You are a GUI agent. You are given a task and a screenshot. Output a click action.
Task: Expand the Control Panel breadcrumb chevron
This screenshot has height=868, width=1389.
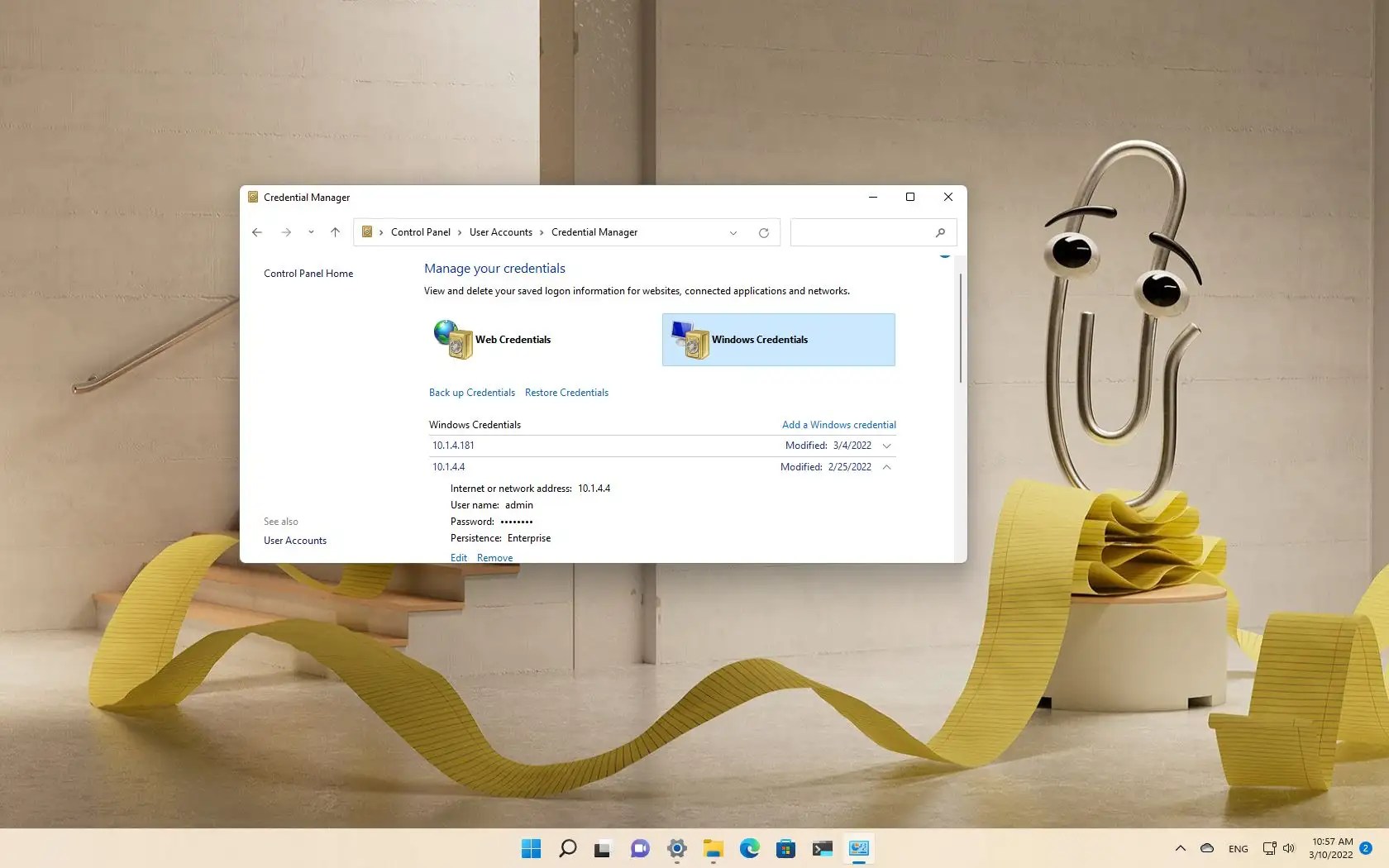point(460,232)
